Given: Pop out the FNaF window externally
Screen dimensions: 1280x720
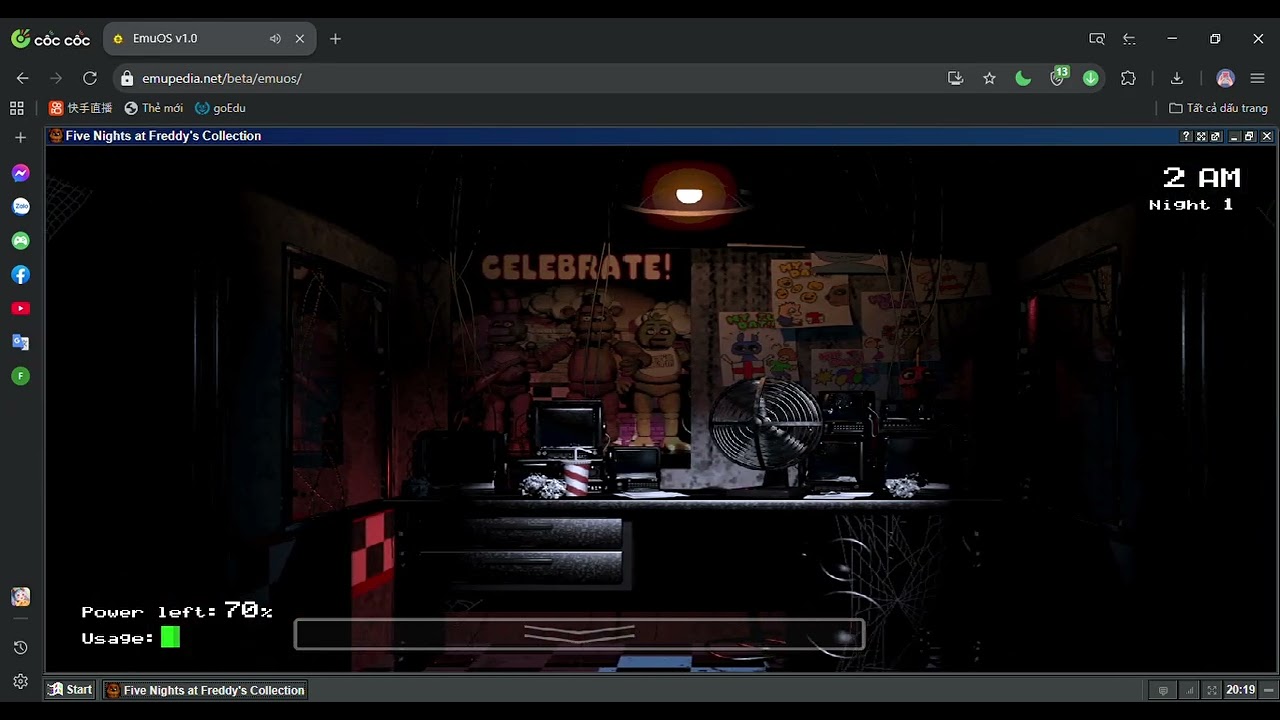Looking at the screenshot, I should (x=1216, y=136).
